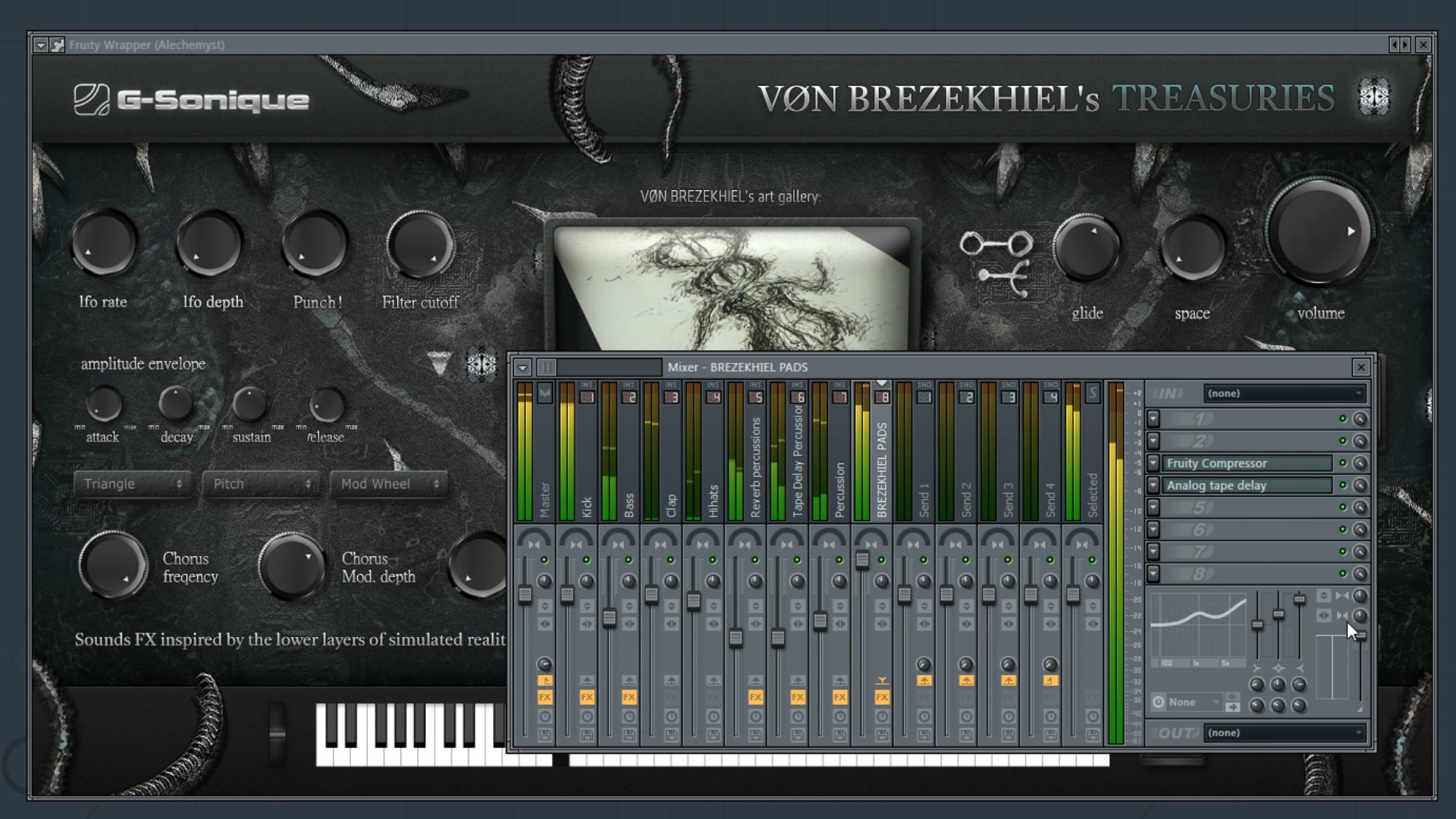
Task: Click the lower glide mode fork icon
Action: pyautogui.click(x=1003, y=278)
